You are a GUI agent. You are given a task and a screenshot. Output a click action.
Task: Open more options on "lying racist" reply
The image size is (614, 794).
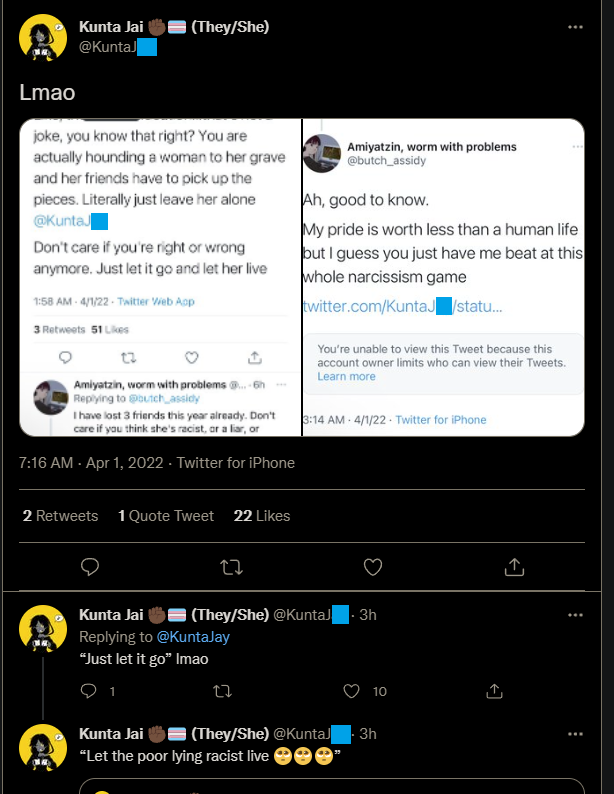pyautogui.click(x=575, y=734)
